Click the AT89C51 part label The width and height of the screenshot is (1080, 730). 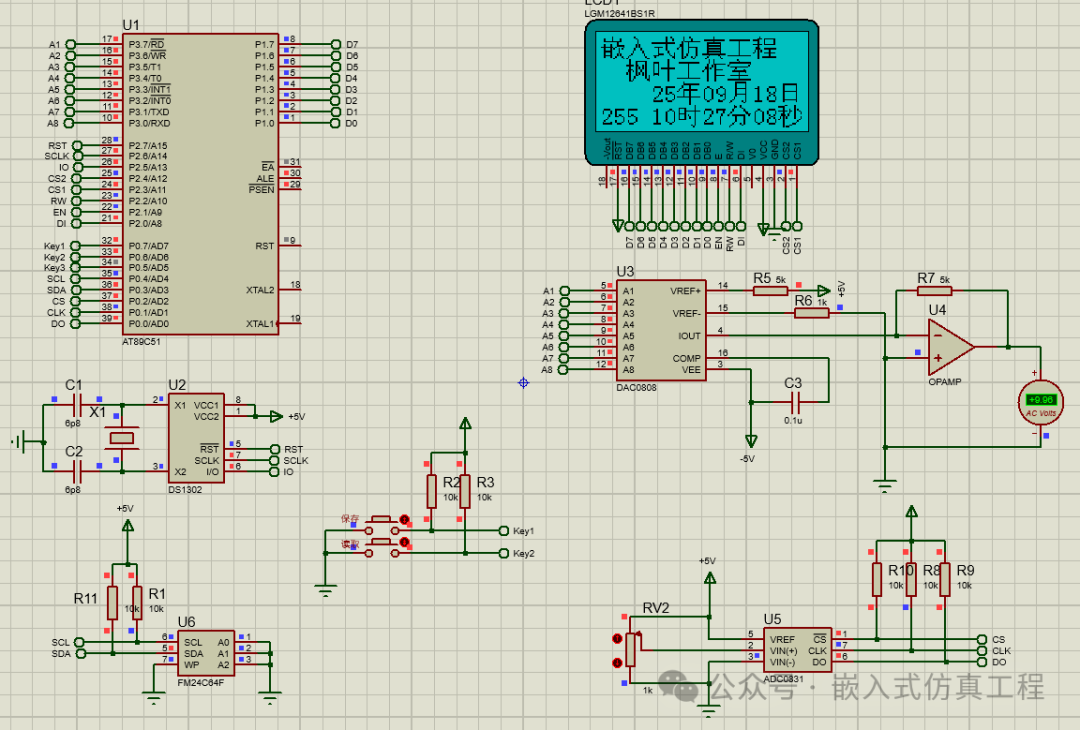point(141,342)
